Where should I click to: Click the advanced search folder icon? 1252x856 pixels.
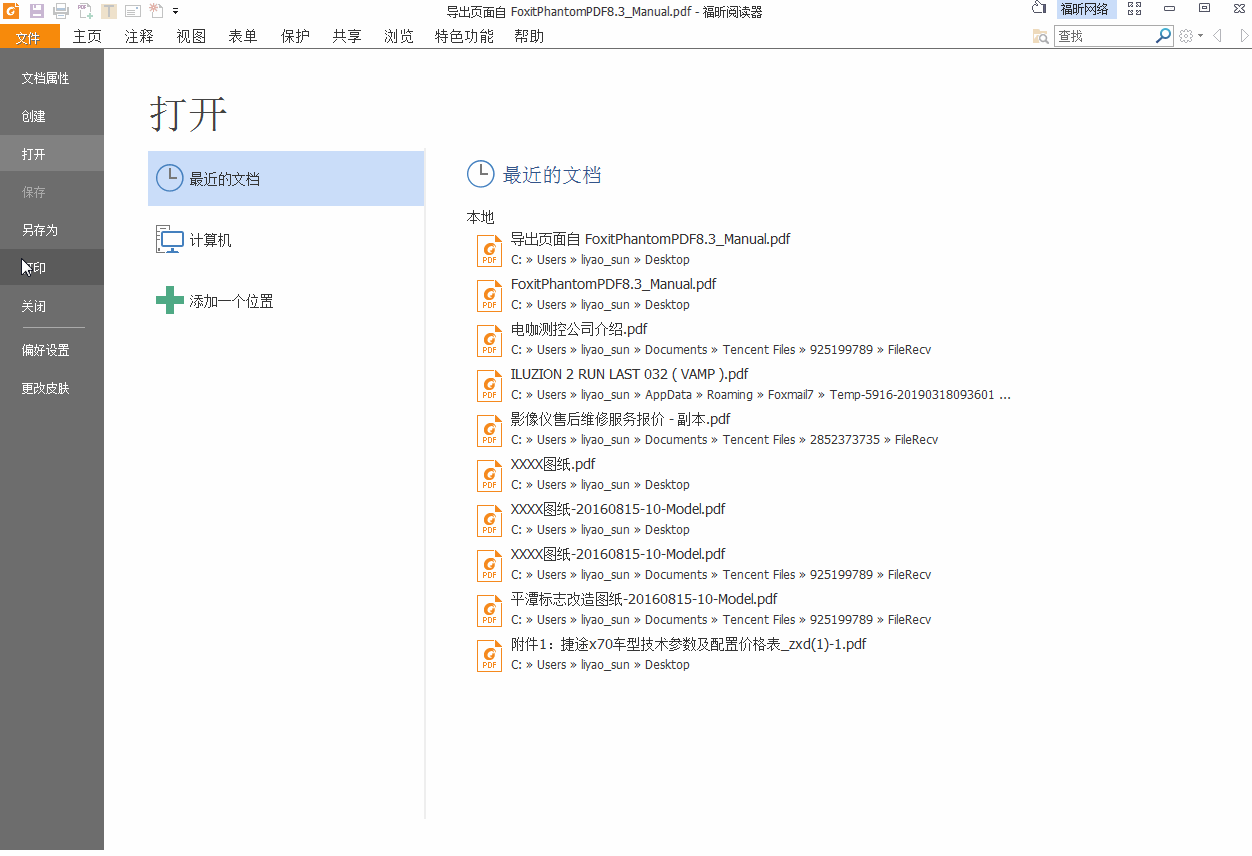(1041, 36)
